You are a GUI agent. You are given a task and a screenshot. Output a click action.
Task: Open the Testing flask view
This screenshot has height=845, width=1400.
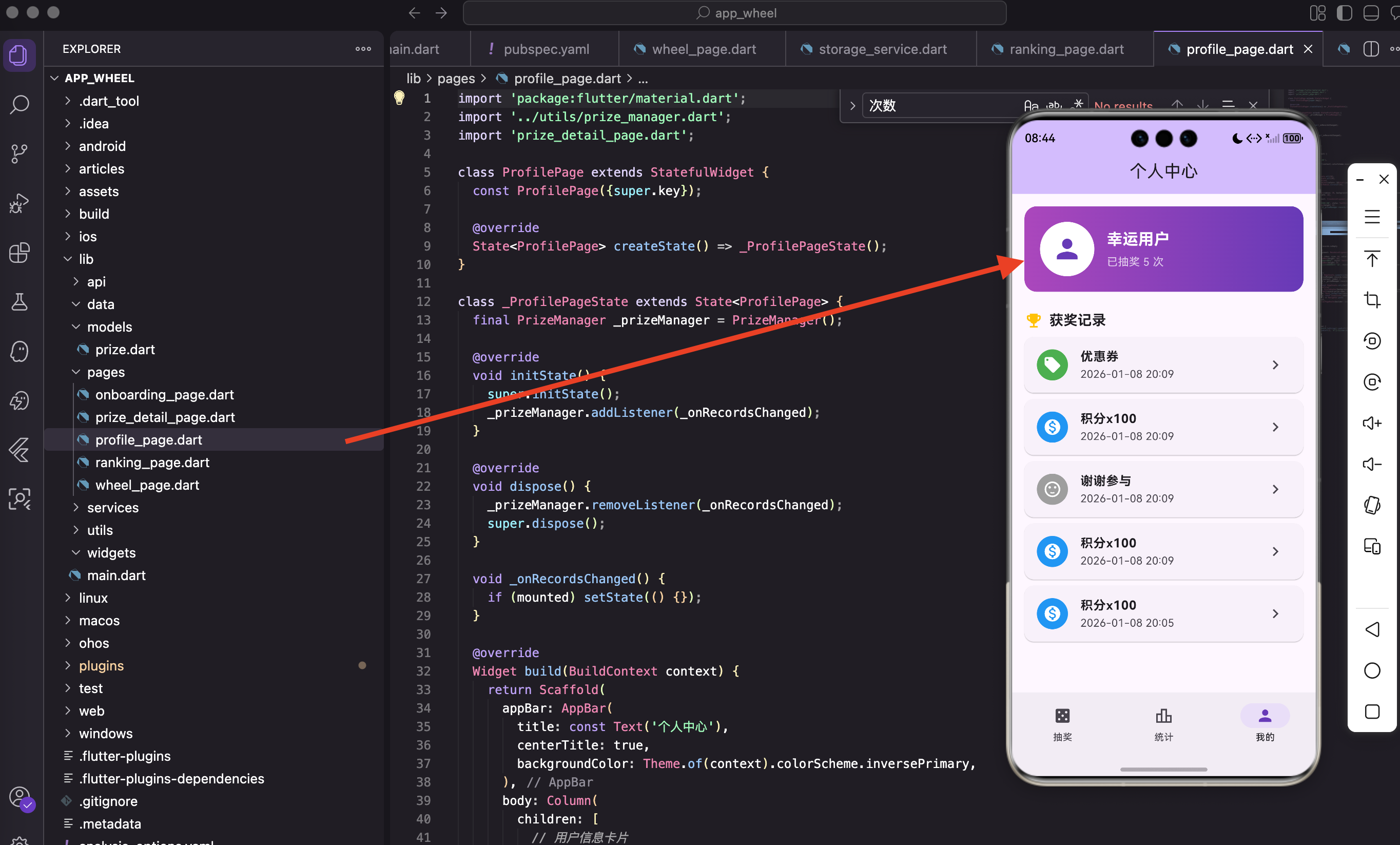coord(20,302)
